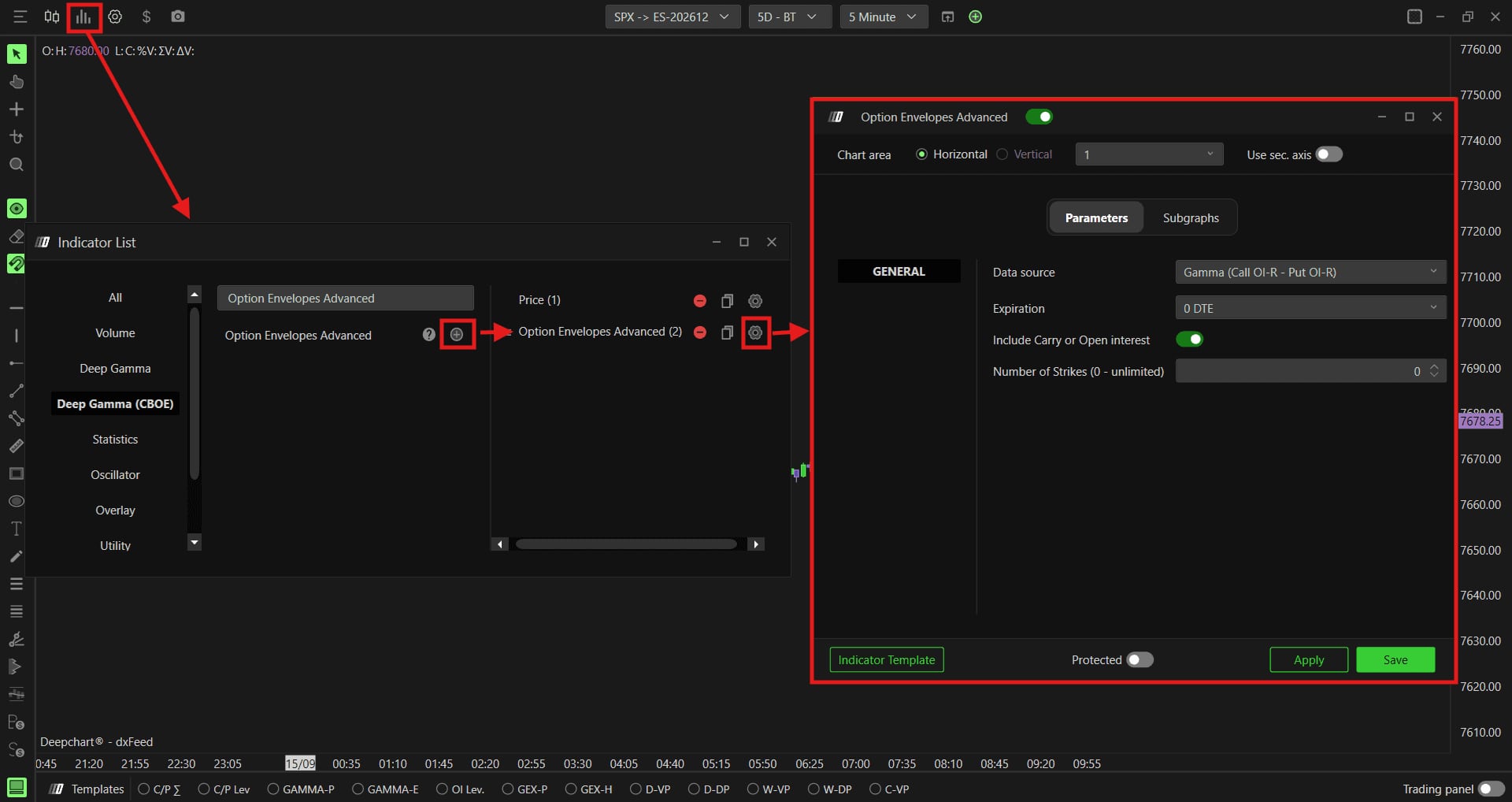This screenshot has width=1512, height=802.
Task: Open settings gear for Price (1)
Action: pos(755,301)
